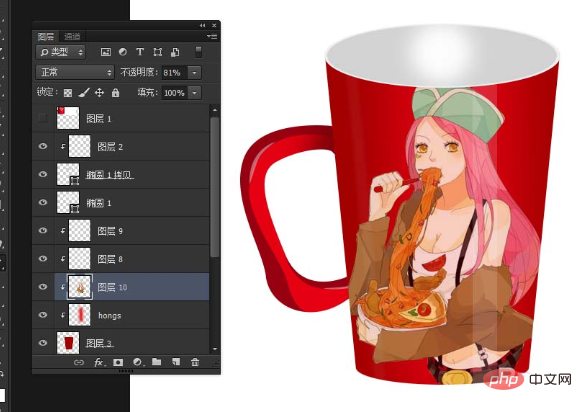The width and height of the screenshot is (582, 412).
Task: Create a new layer group folder
Action: click(157, 362)
